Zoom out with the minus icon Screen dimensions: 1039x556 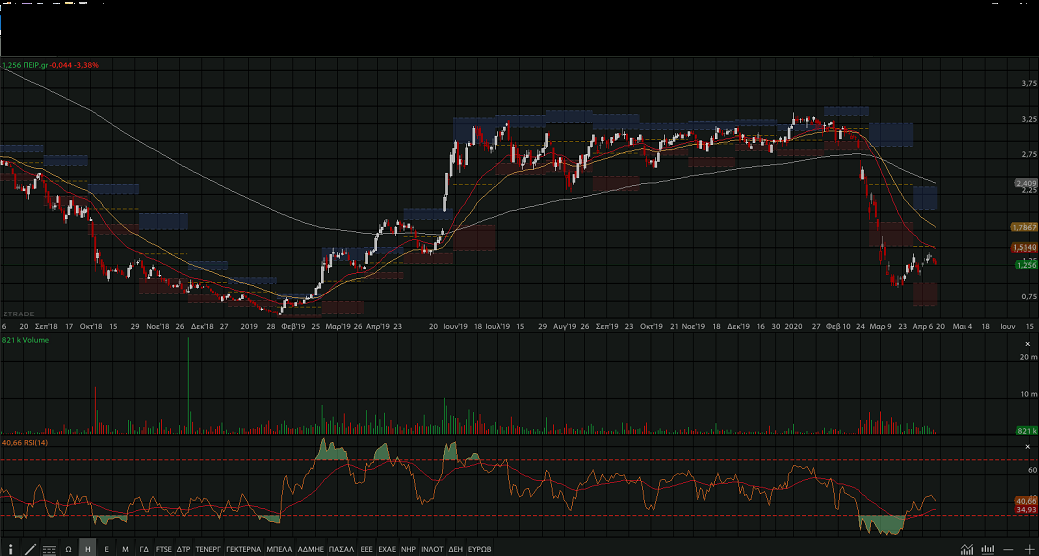pos(1008,549)
